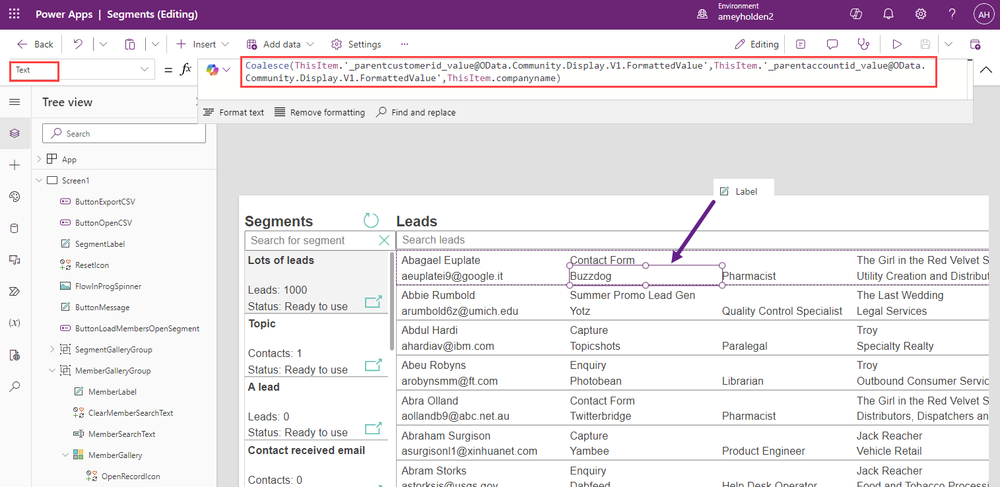Click the Paste clipboard icon
The height and width of the screenshot is (487, 1000).
[x=130, y=44]
